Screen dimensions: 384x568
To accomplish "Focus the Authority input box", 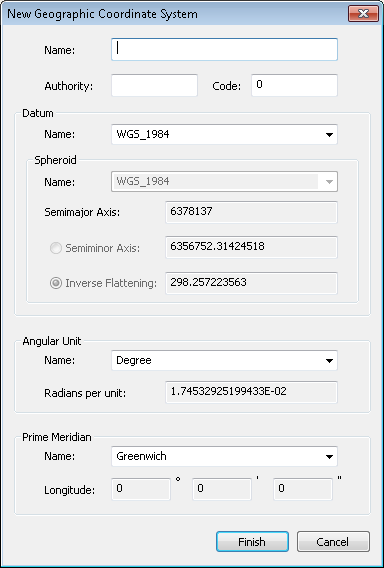I will tap(154, 85).
